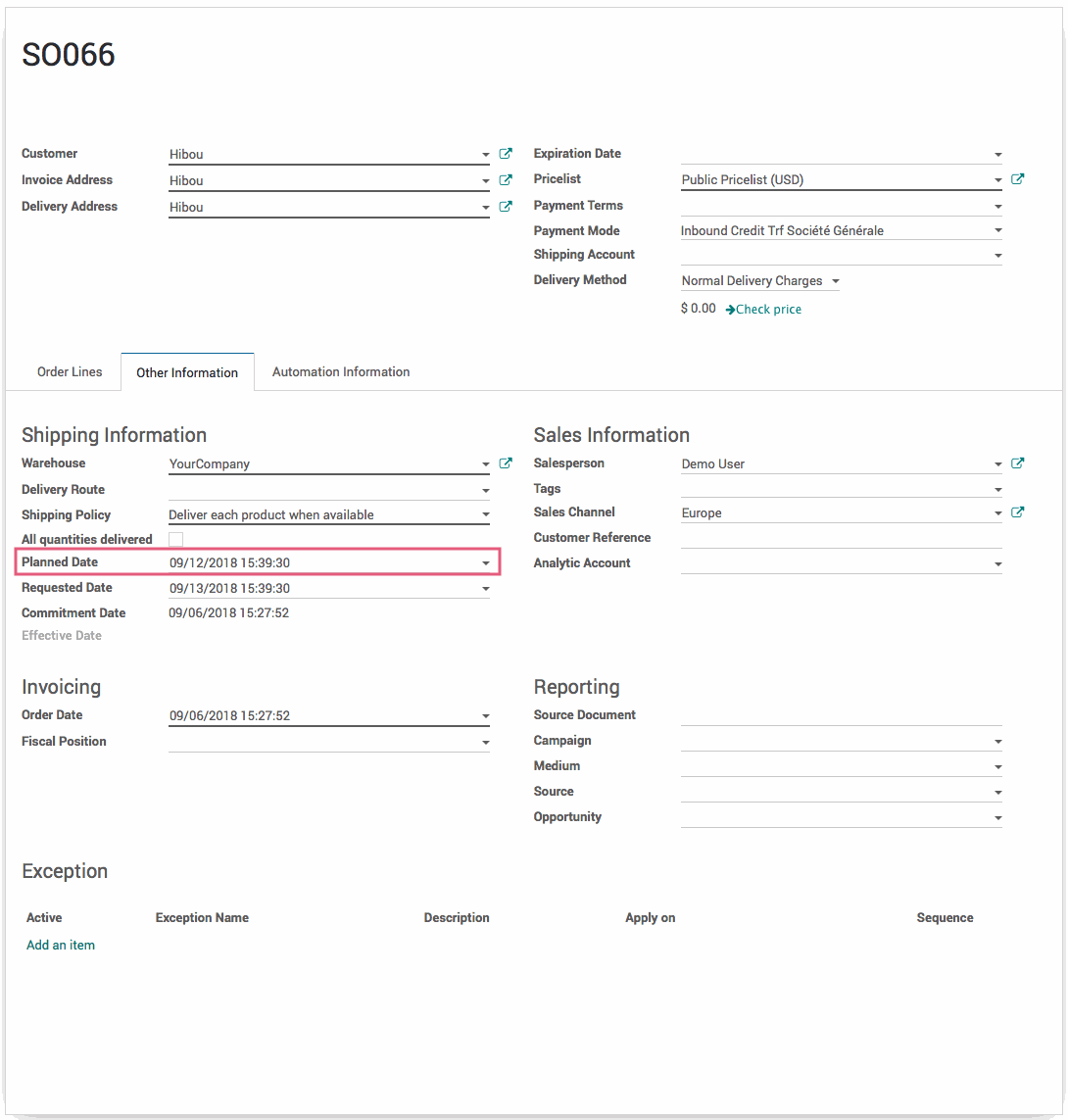
Task: Click Add an item in Exception
Action: (61, 945)
